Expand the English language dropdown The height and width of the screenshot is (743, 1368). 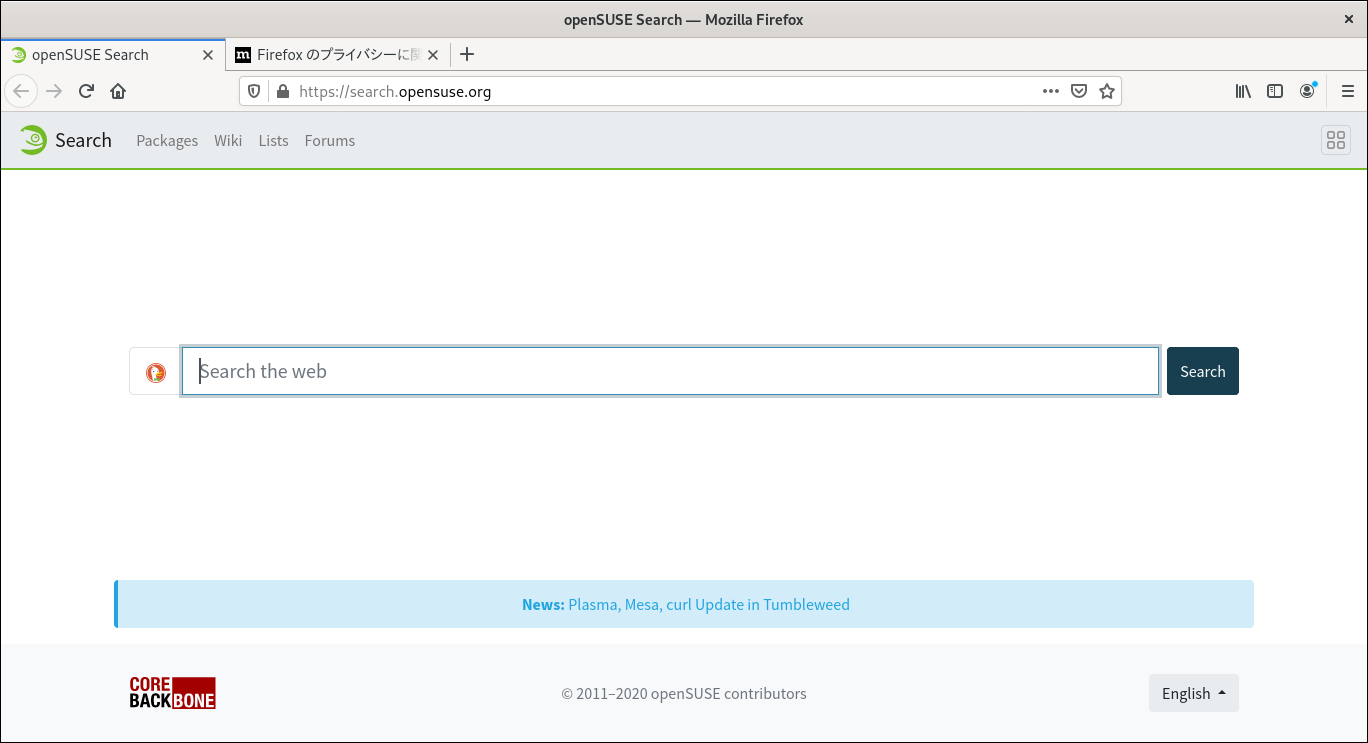pos(1194,693)
